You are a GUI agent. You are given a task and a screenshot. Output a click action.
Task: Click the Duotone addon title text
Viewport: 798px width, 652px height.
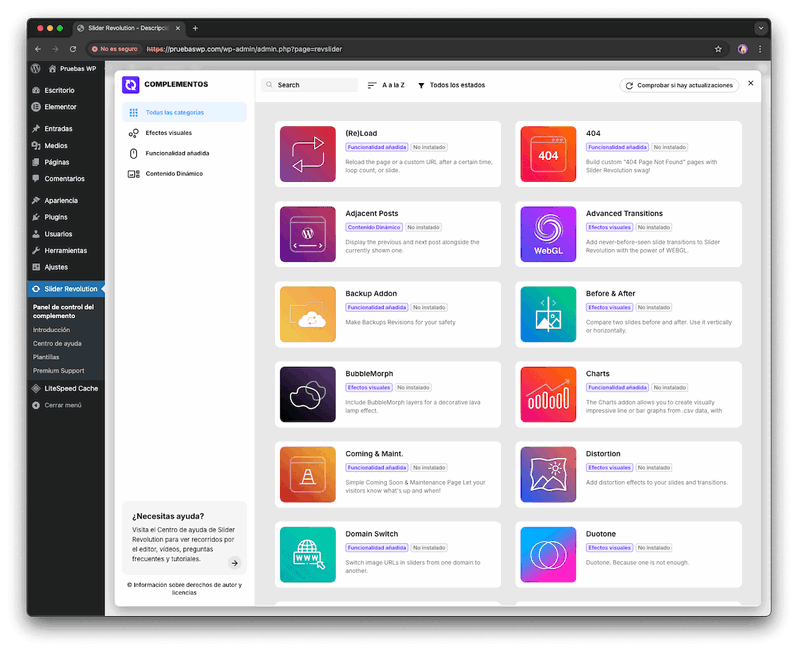601,534
